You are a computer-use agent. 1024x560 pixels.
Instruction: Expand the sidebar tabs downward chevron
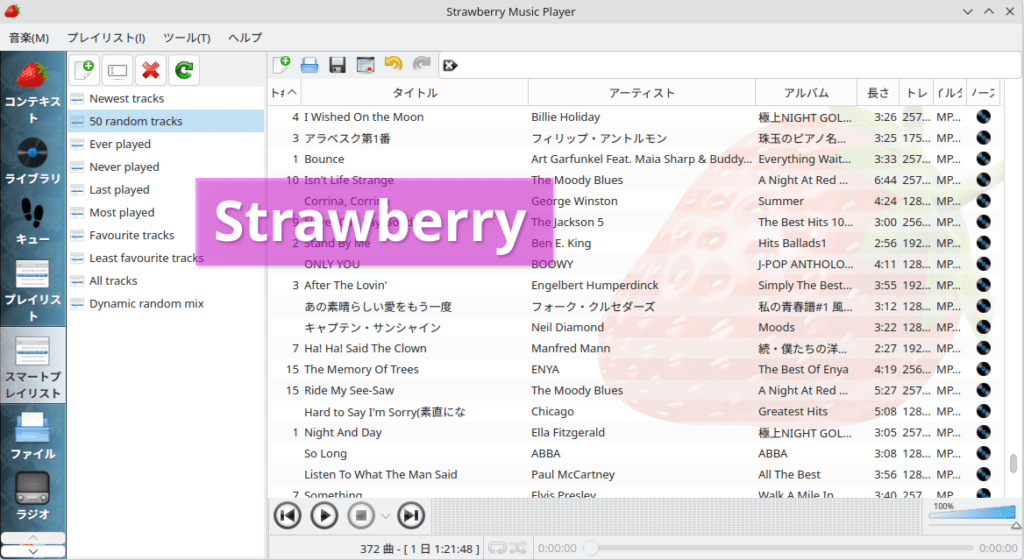(x=33, y=552)
